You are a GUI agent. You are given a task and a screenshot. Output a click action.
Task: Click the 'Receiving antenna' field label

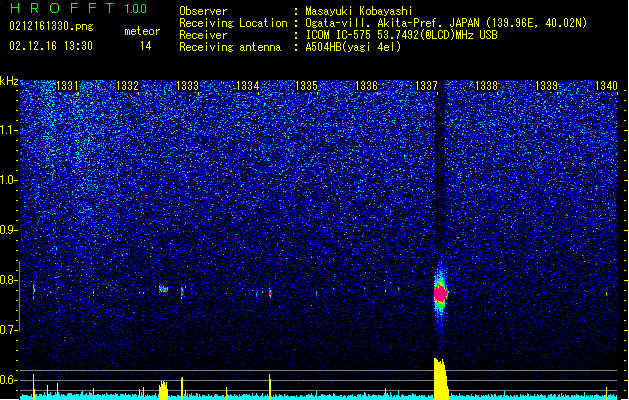point(230,47)
